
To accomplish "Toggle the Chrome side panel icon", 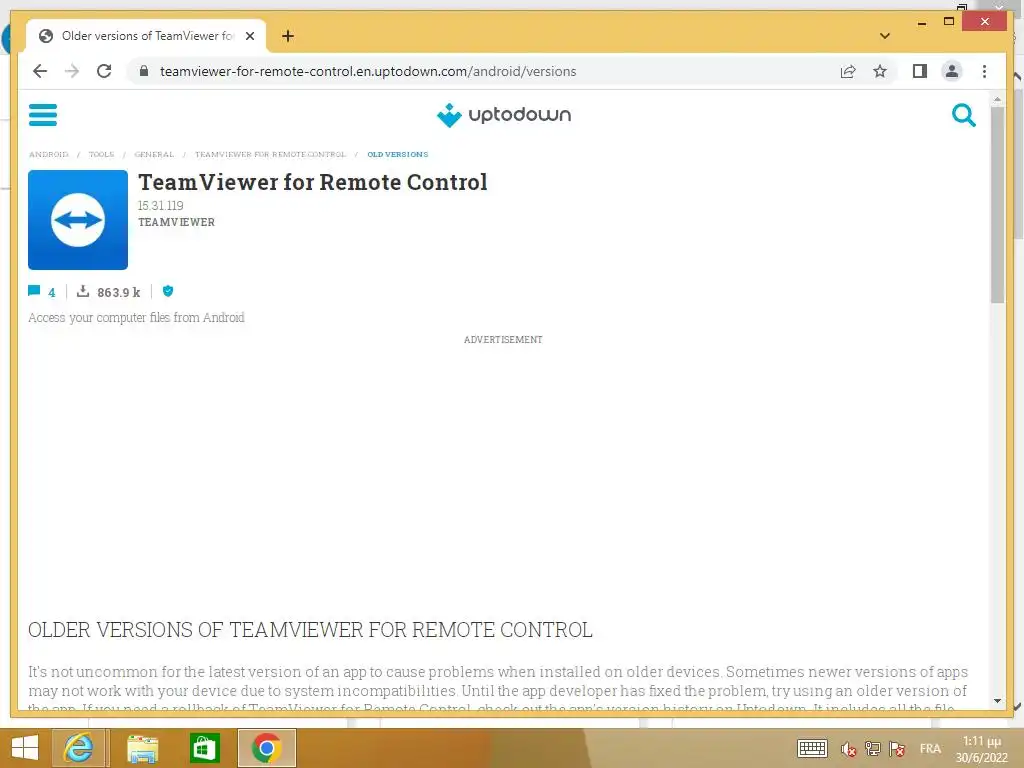I will click(x=920, y=71).
